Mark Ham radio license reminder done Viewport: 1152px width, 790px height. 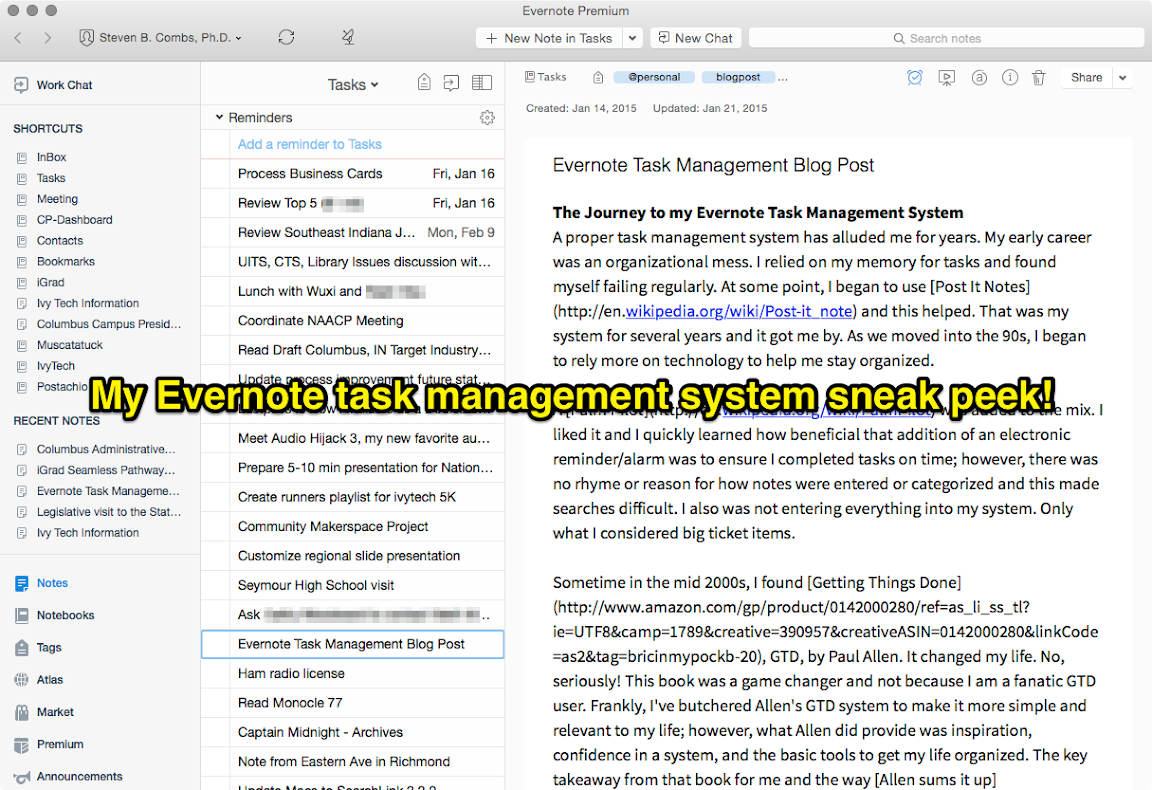[215, 674]
